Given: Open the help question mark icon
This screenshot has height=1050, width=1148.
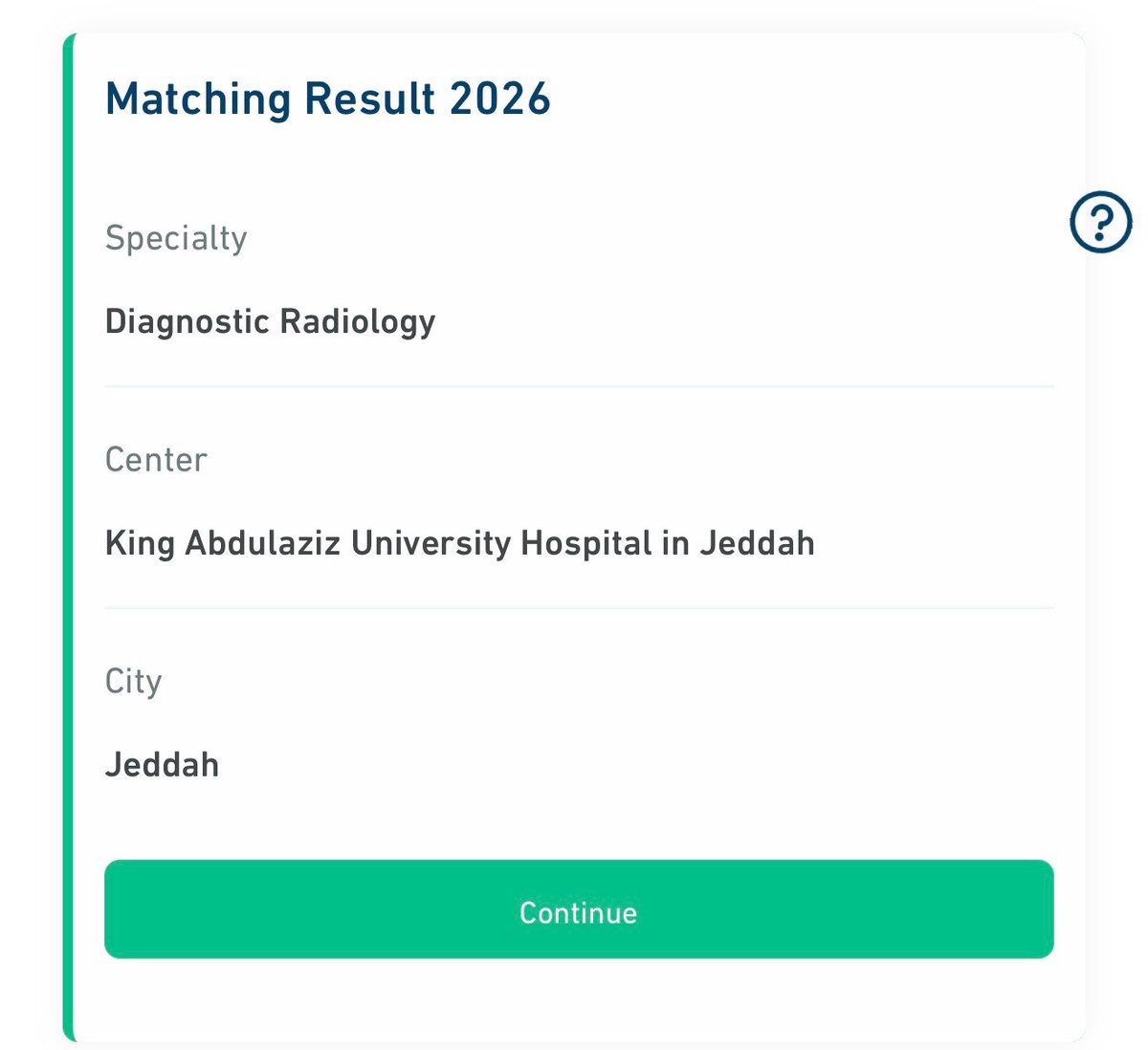Looking at the screenshot, I should [1100, 222].
